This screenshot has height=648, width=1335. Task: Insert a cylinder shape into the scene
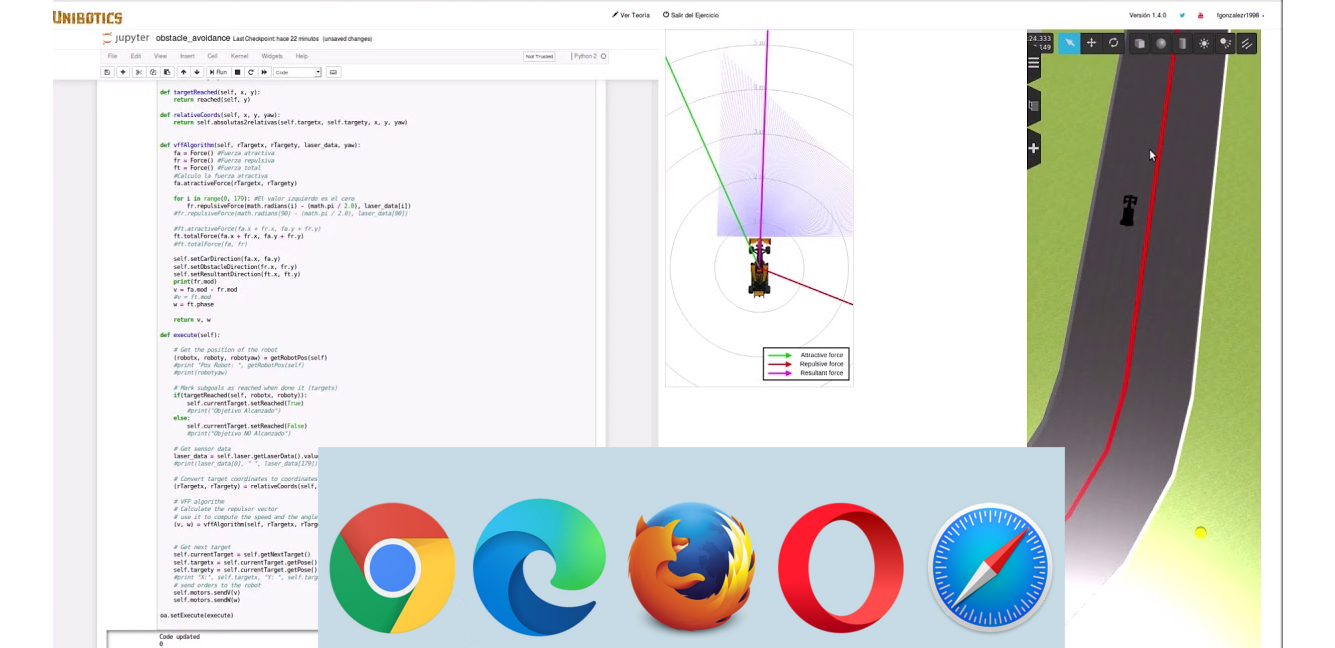(1182, 43)
